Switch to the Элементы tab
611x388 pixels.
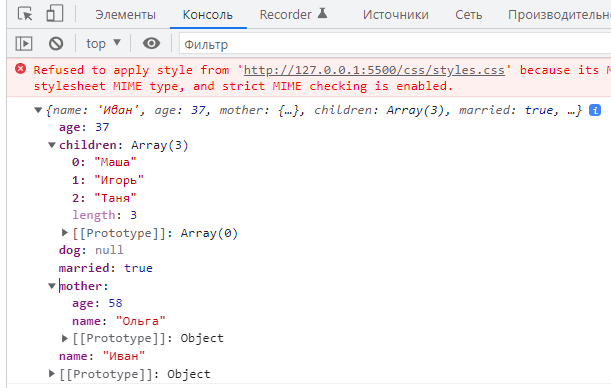point(125,15)
